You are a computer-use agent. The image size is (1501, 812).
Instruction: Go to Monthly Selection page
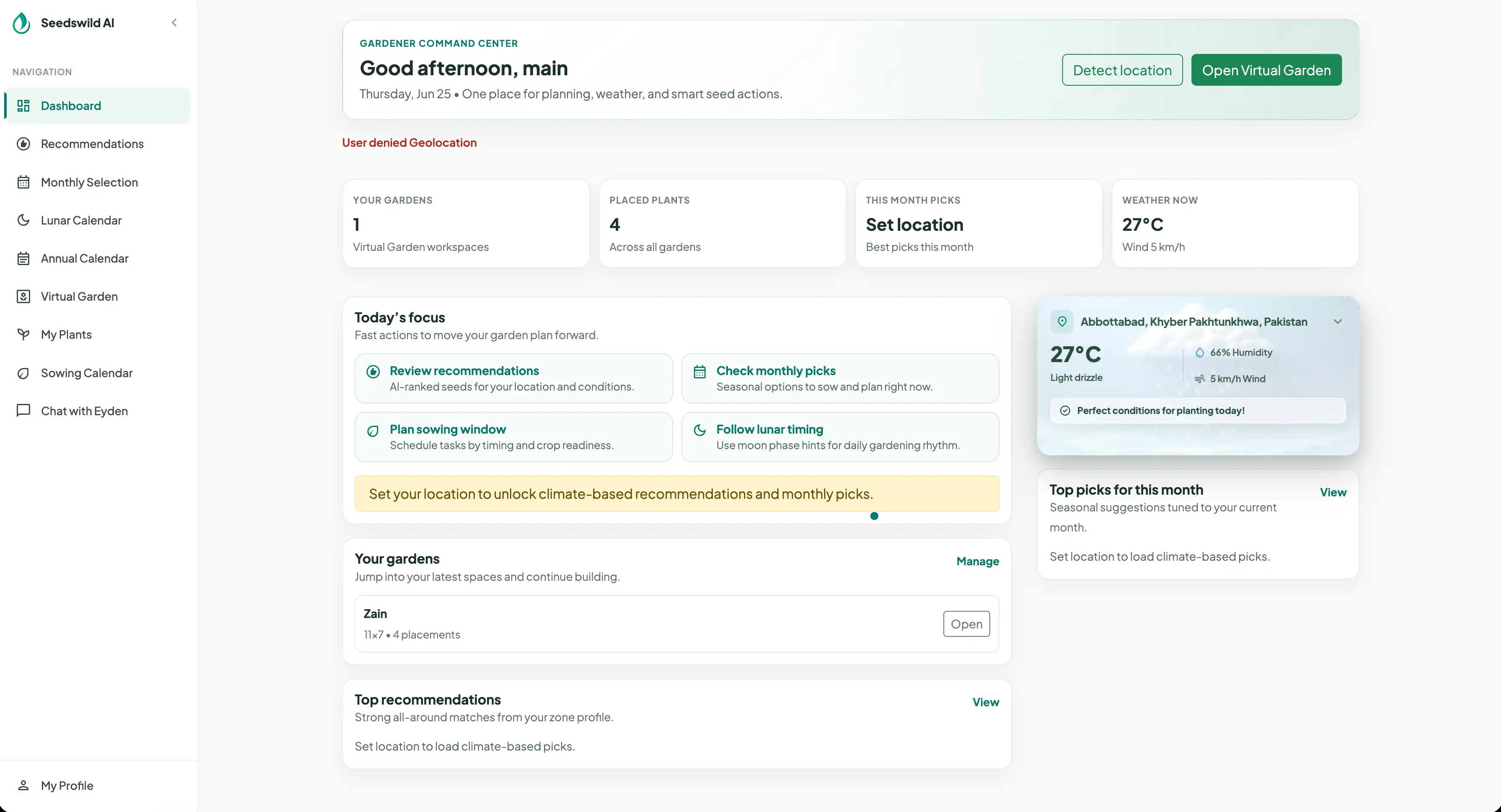click(x=98, y=182)
